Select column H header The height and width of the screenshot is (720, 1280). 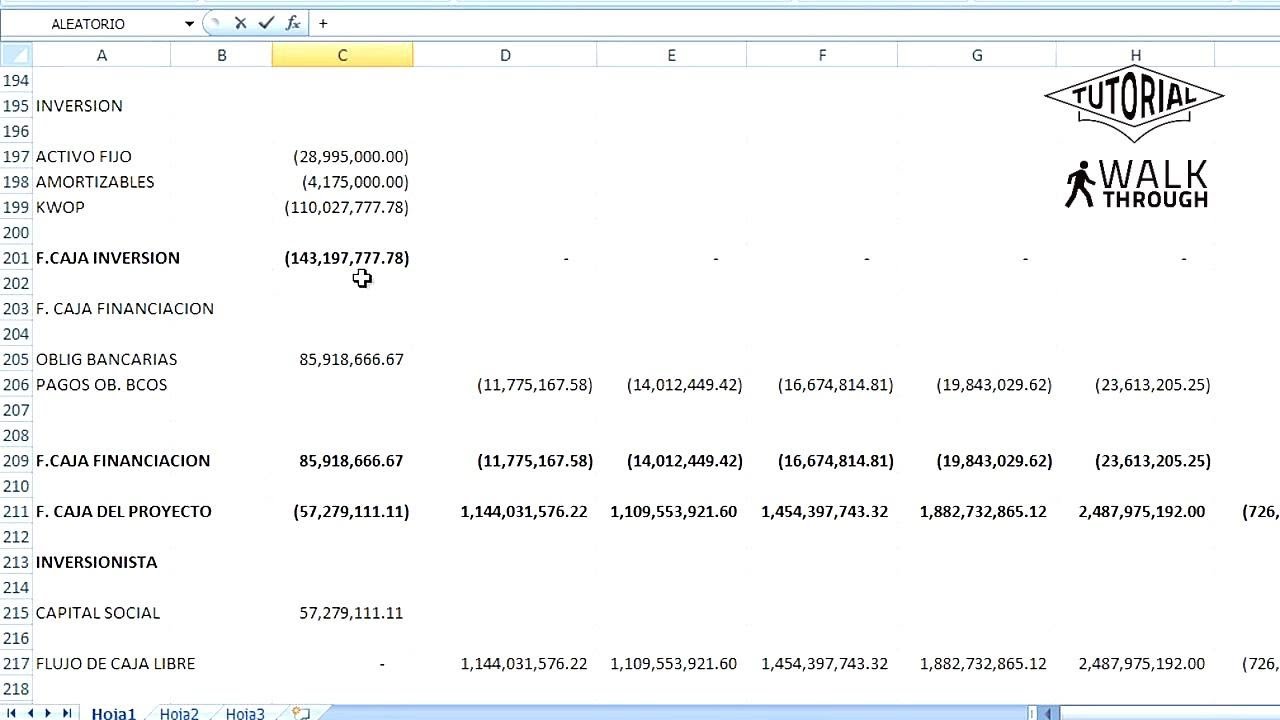1136,55
